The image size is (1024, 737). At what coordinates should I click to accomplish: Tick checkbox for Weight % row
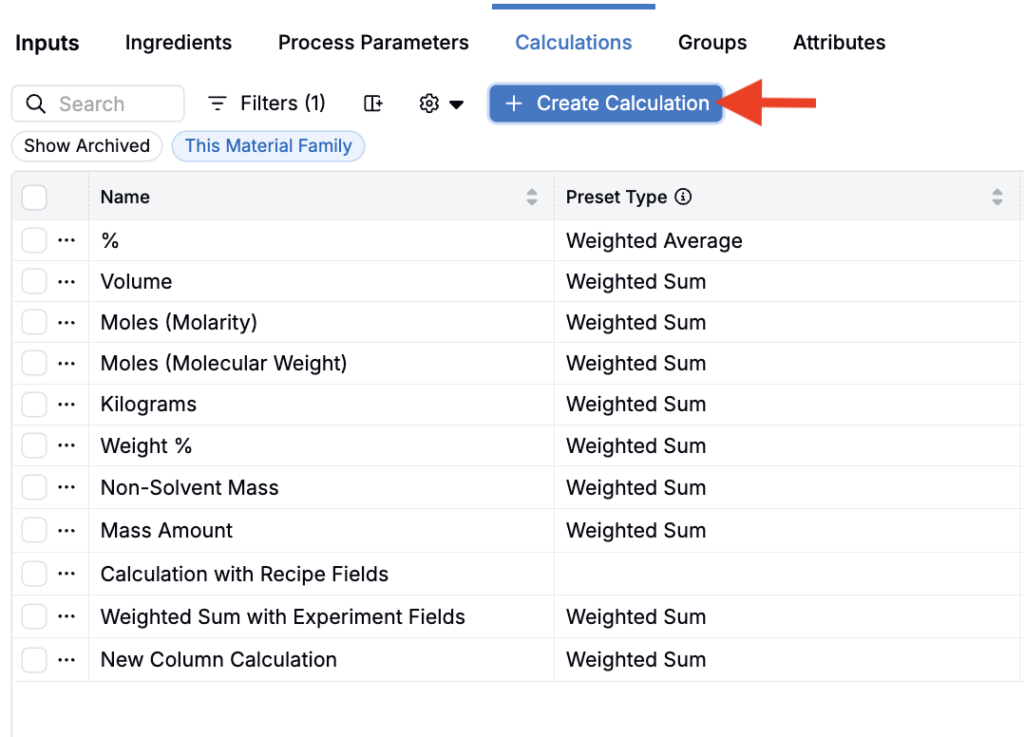(34, 446)
